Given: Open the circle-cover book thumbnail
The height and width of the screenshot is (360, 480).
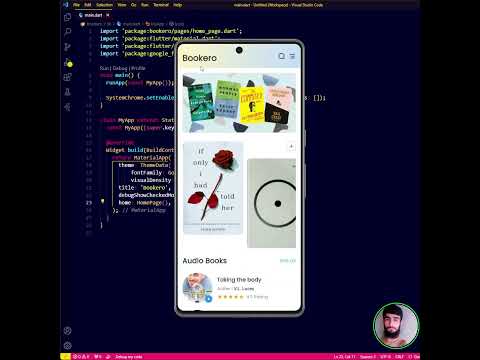Looking at the screenshot, I should coord(271,203).
